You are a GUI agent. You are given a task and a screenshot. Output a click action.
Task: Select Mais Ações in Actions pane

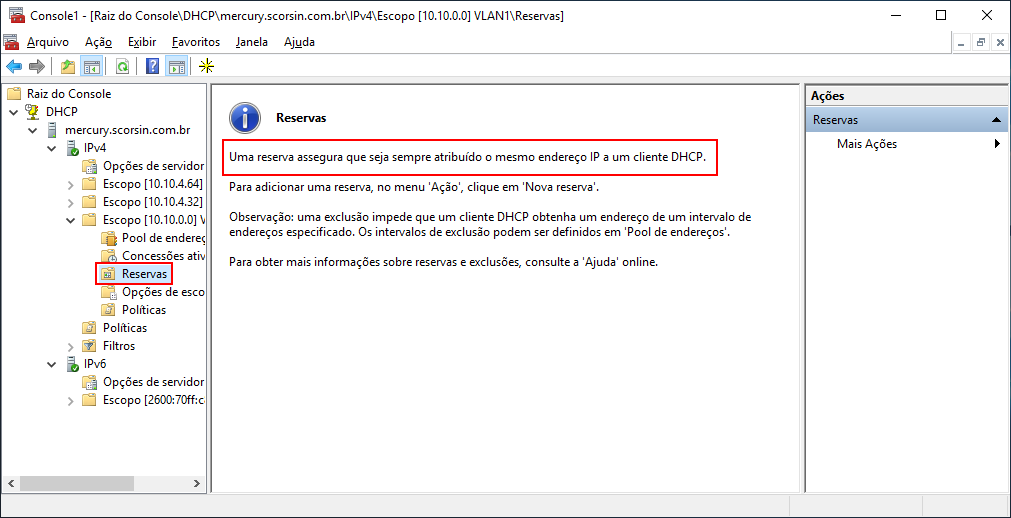pos(867,144)
